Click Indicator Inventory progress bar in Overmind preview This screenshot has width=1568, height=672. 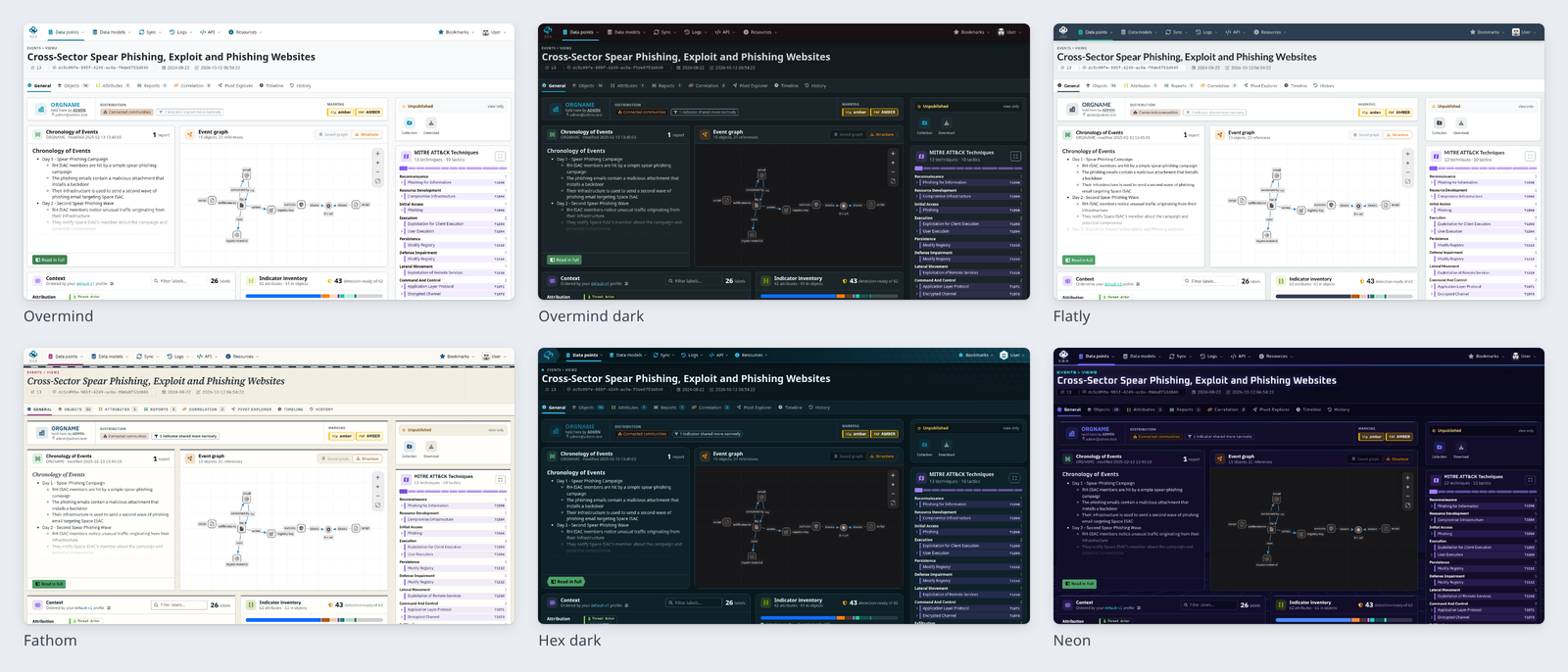click(315, 296)
